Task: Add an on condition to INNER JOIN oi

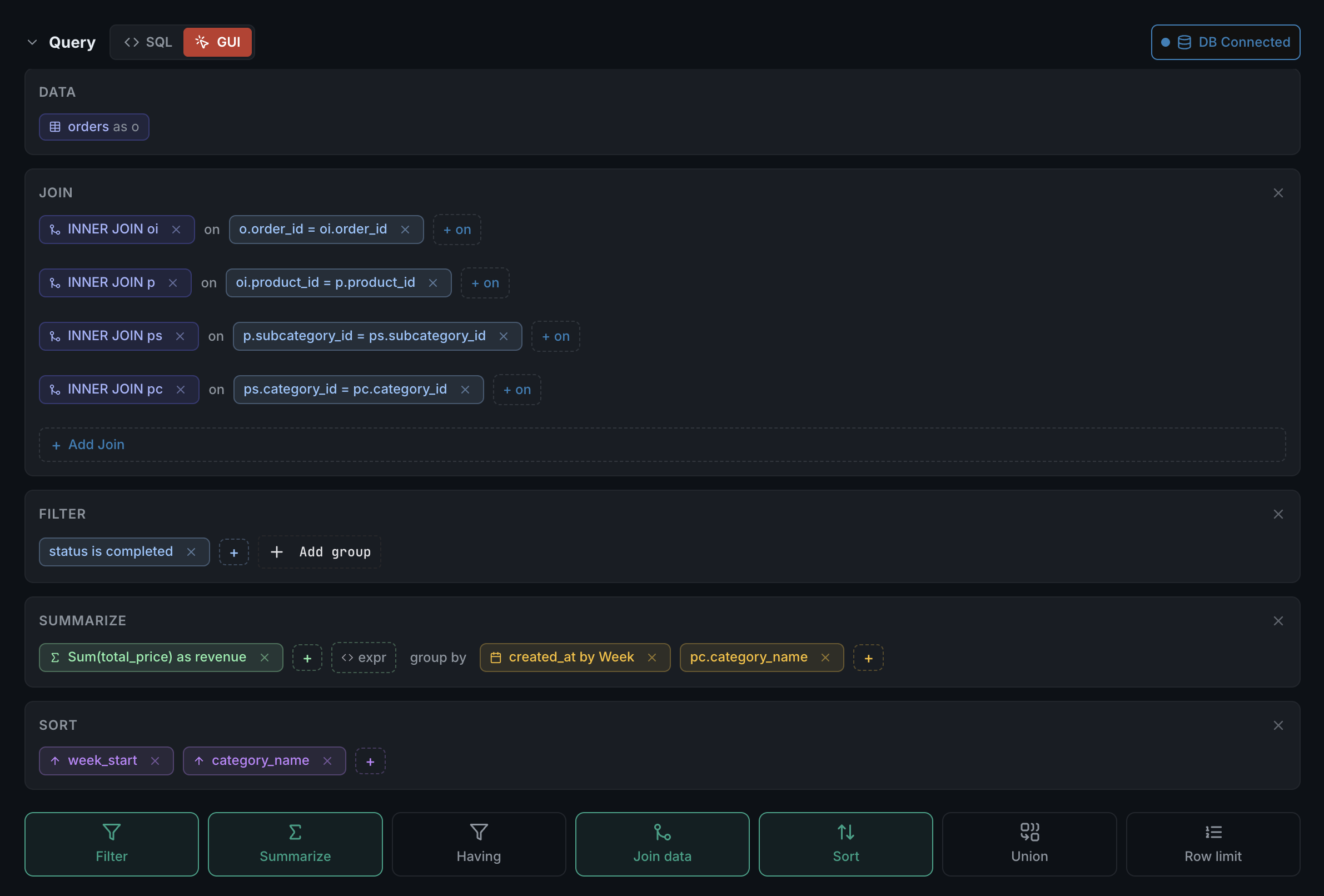Action: pos(457,230)
